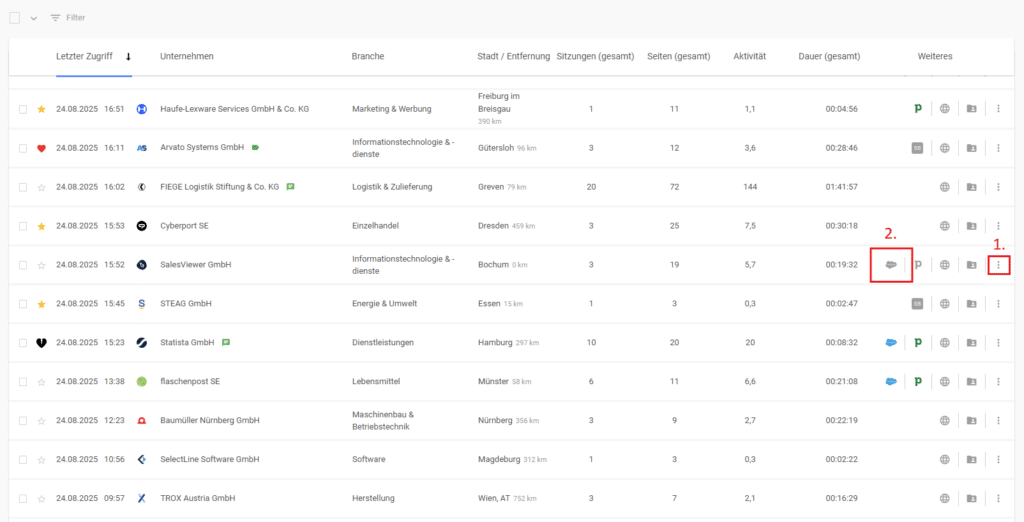Click globe icon in Arvato Systems row
Image resolution: width=1024 pixels, height=522 pixels.
click(944, 148)
